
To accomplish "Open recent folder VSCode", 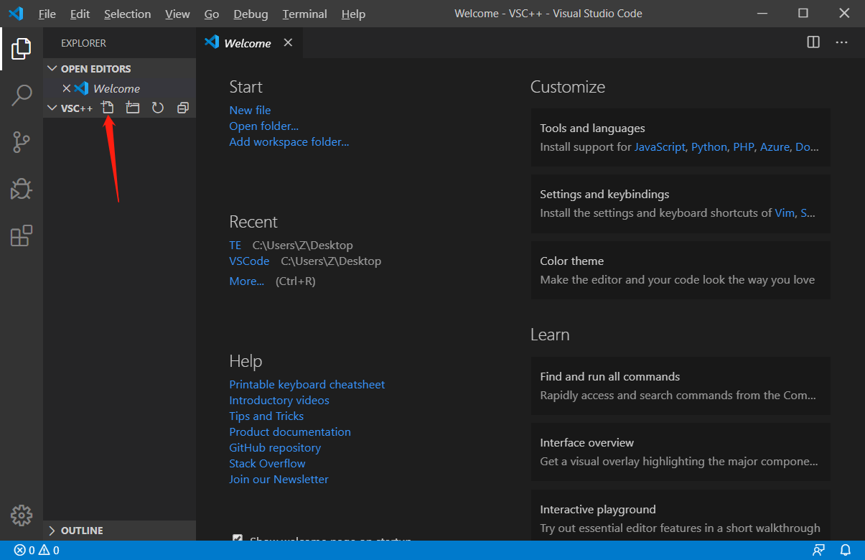I will (x=249, y=261).
